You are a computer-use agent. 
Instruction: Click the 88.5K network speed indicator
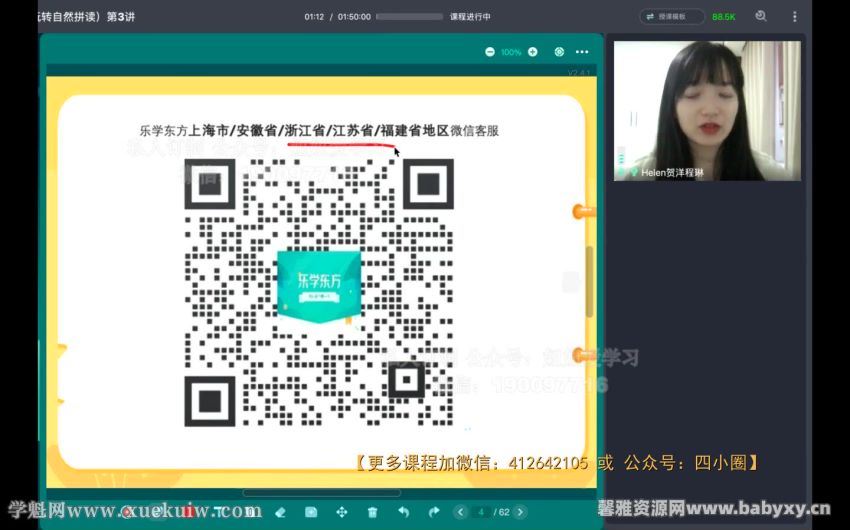click(724, 17)
